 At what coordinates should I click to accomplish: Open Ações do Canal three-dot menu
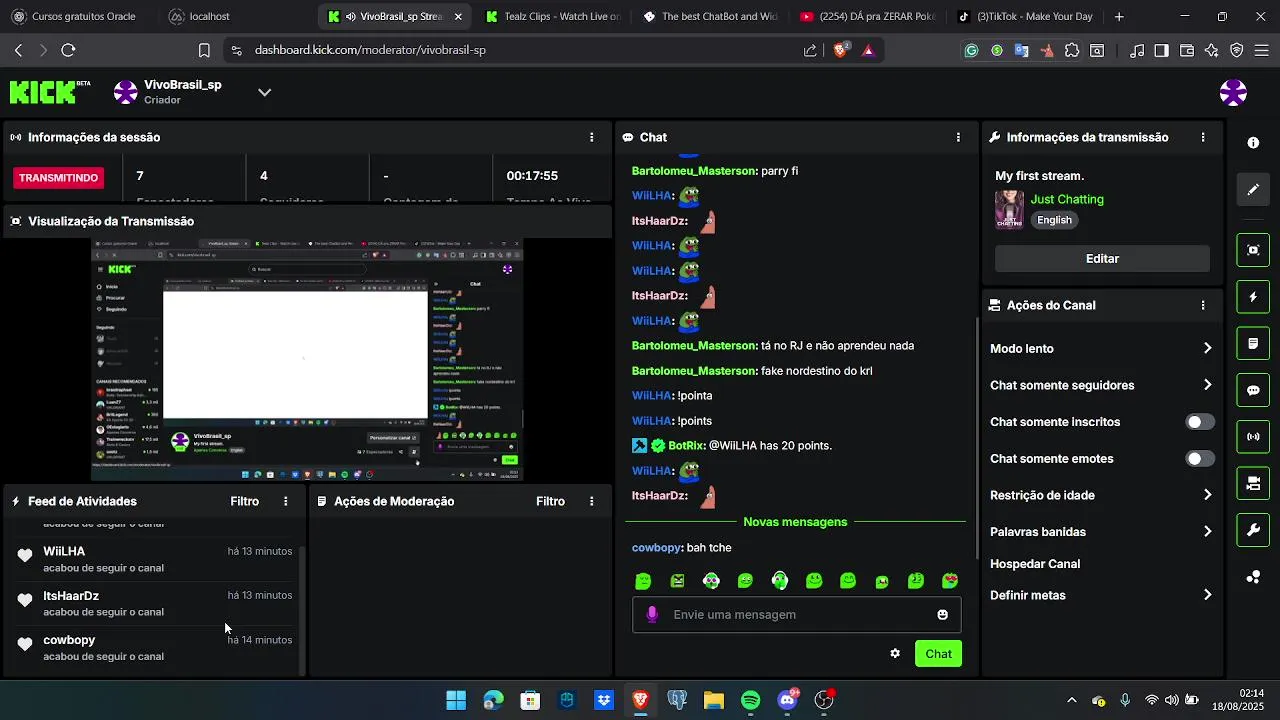pos(1203,305)
